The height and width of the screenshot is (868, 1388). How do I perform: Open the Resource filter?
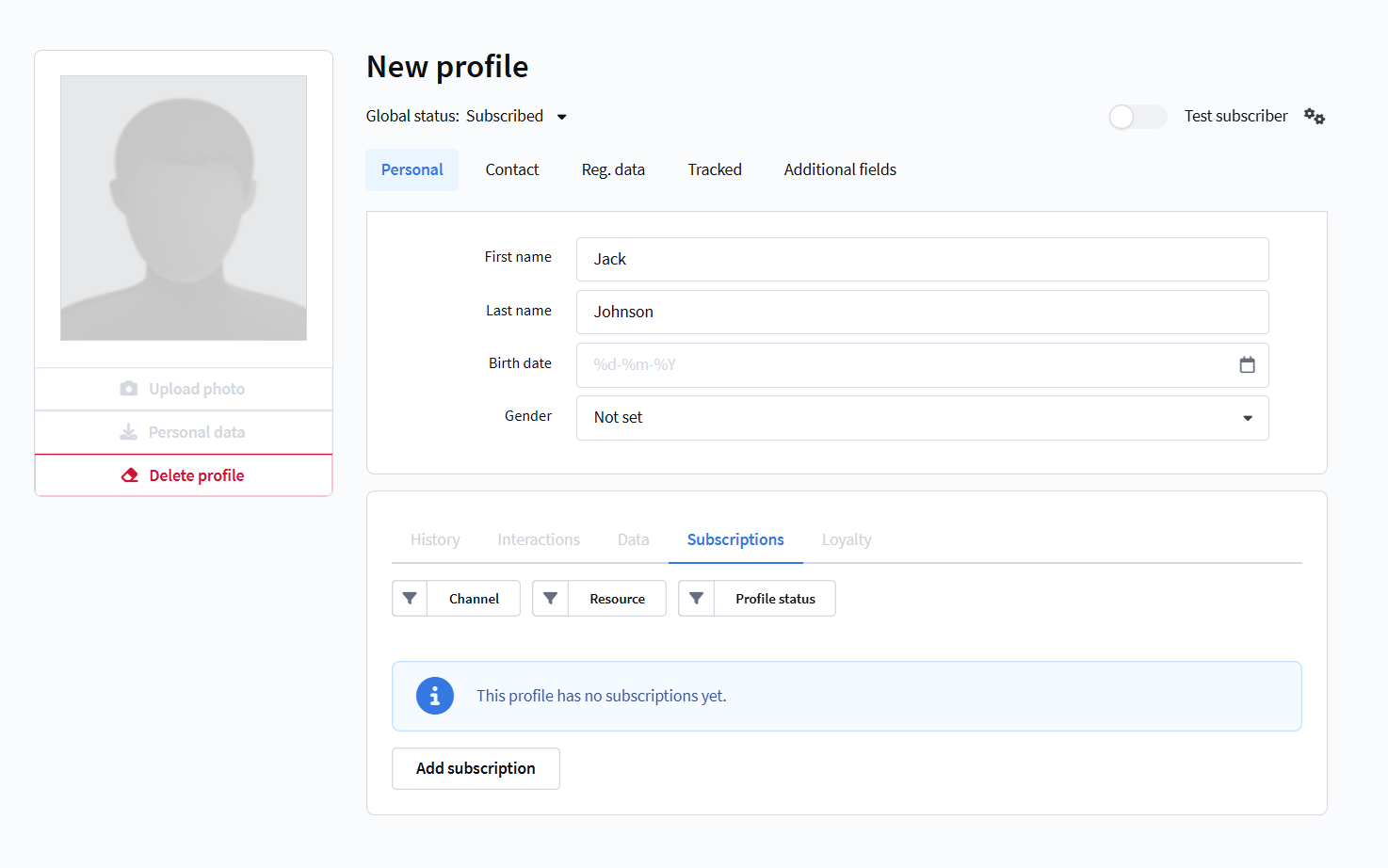[x=617, y=599]
